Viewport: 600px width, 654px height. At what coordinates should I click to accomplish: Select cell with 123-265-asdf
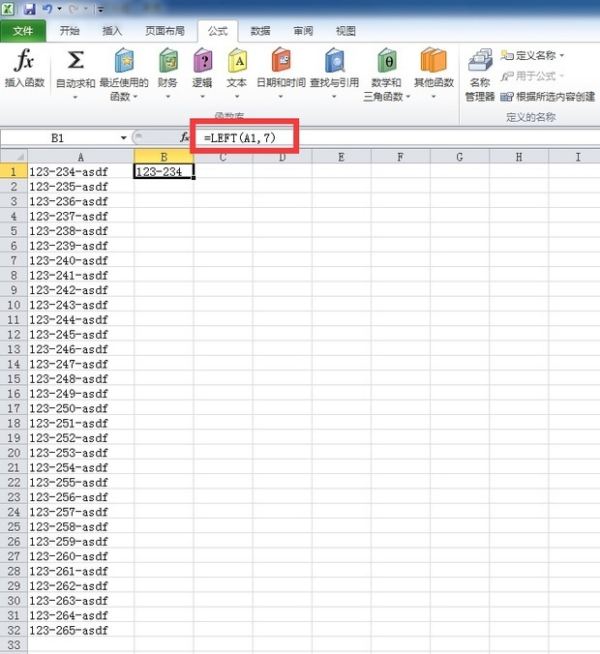tap(81, 630)
